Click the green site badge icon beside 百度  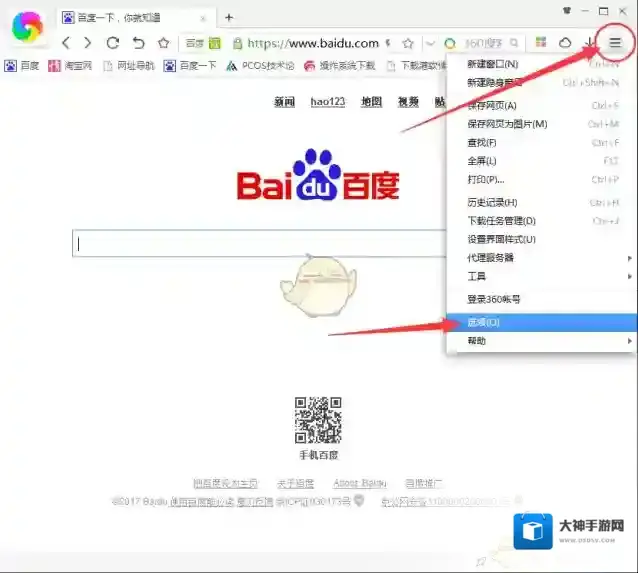[x=214, y=43]
